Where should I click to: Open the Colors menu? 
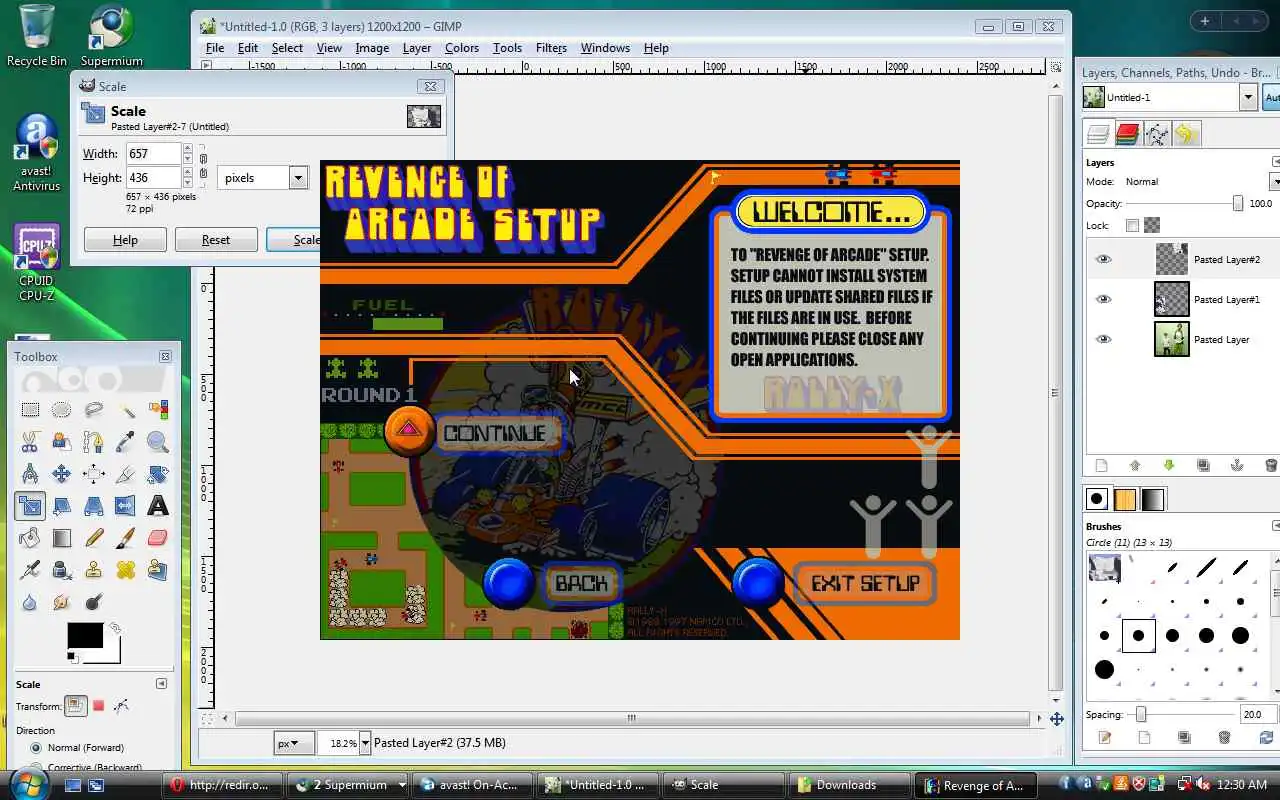pos(462,48)
